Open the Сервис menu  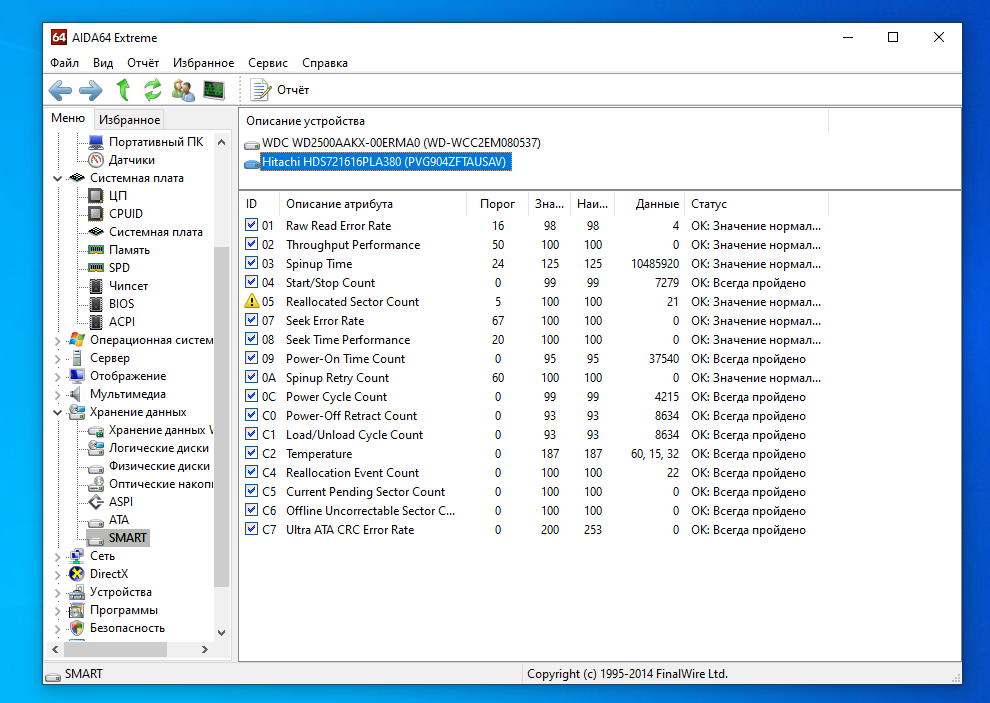click(x=267, y=63)
